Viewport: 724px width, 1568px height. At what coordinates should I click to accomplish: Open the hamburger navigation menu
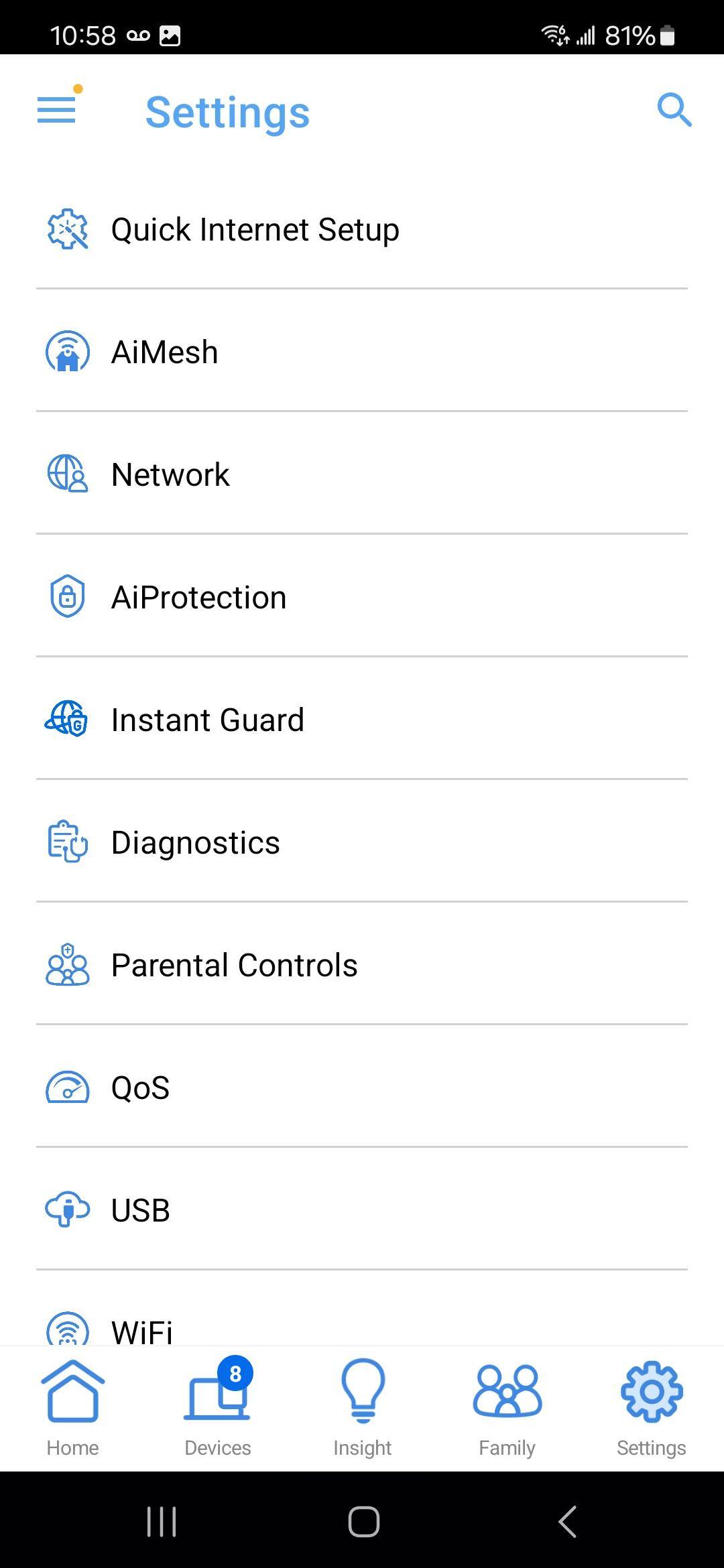click(x=57, y=110)
